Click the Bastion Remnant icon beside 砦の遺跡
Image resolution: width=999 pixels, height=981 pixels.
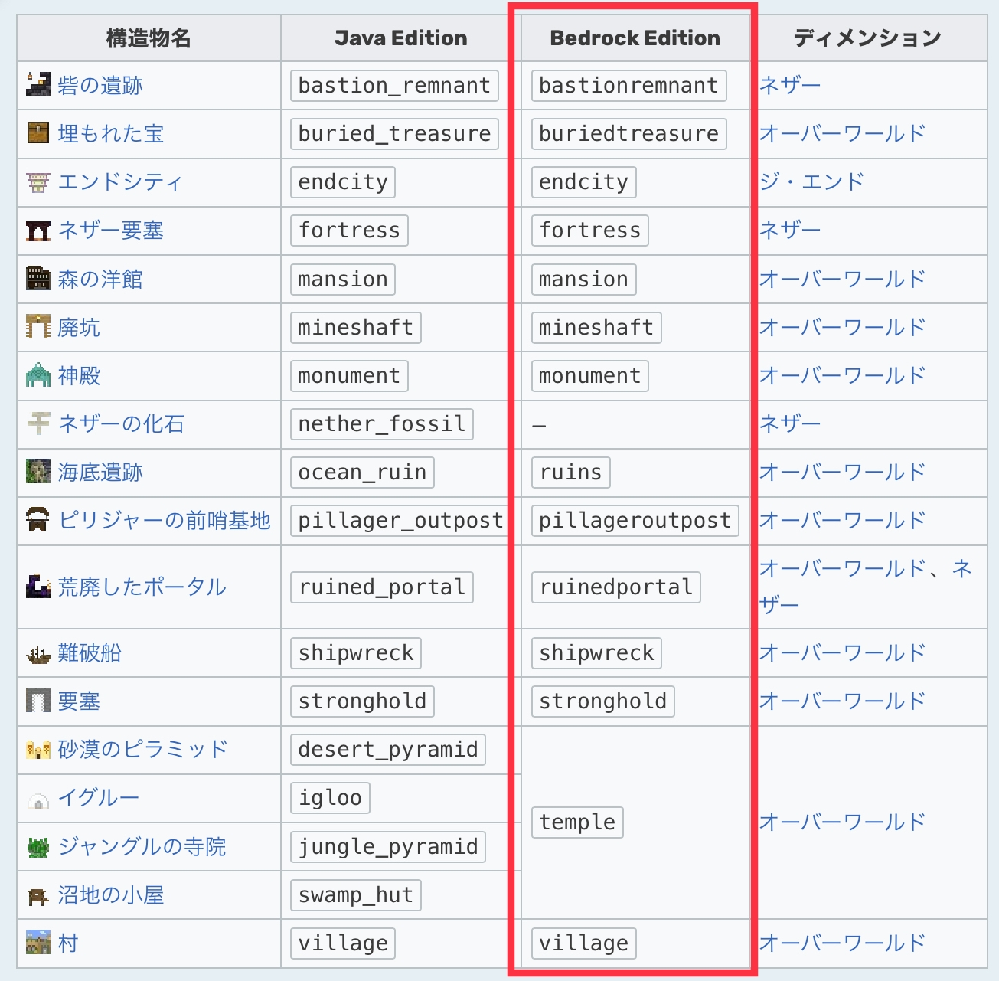click(38, 85)
